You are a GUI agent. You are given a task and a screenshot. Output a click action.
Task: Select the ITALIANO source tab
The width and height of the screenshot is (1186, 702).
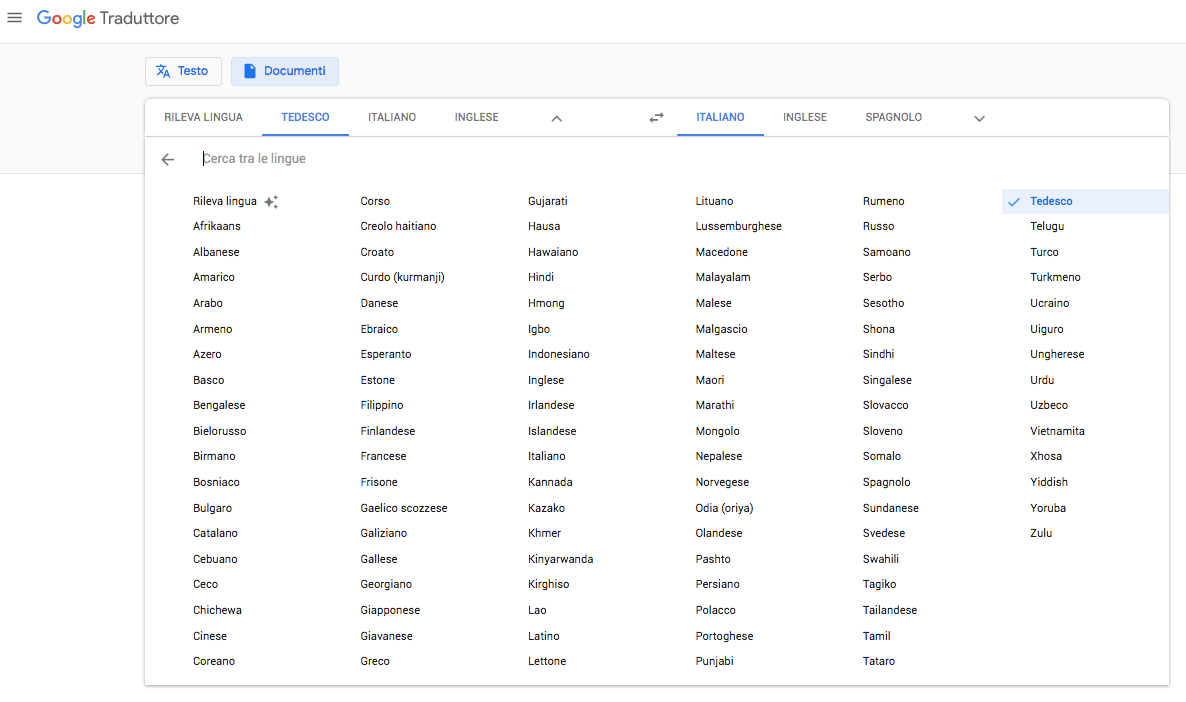392,117
